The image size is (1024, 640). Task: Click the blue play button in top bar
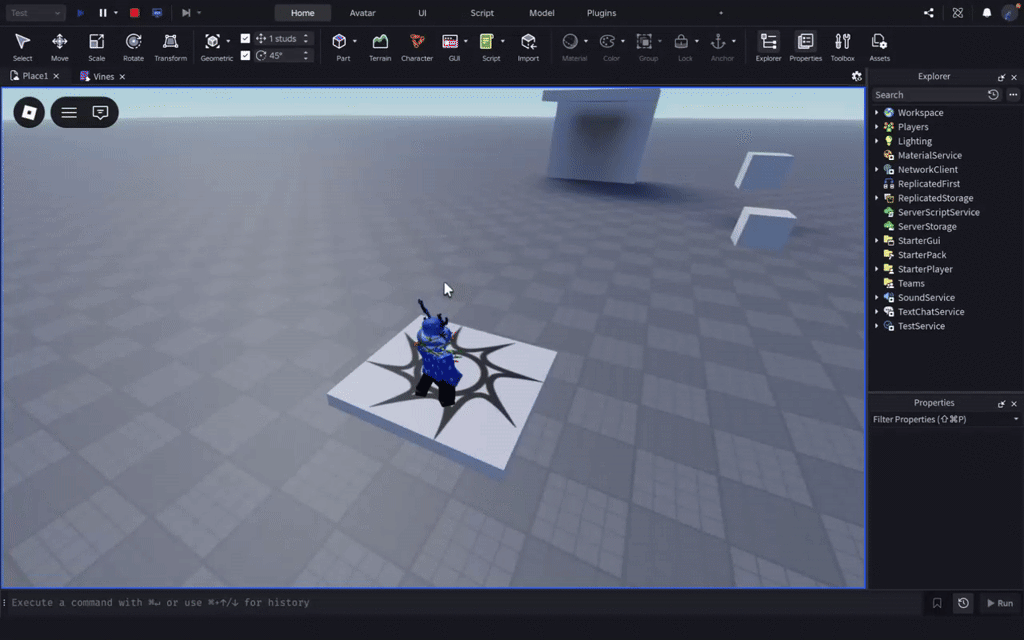[x=80, y=12]
